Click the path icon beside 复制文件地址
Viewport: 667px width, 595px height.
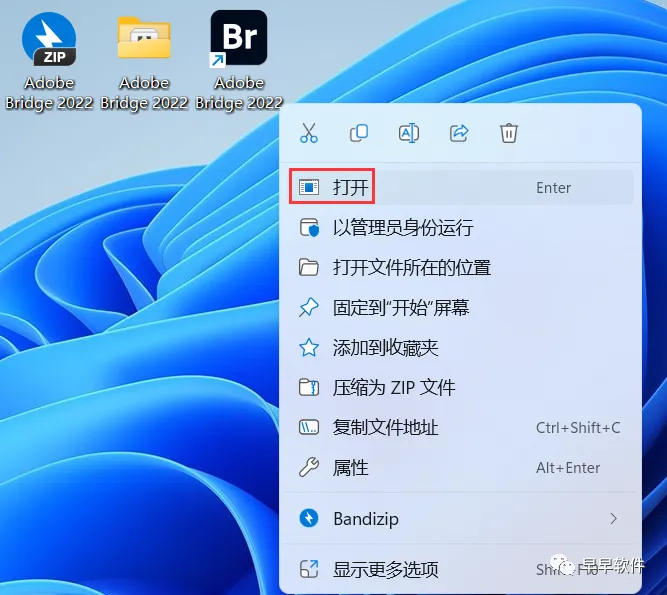point(309,427)
